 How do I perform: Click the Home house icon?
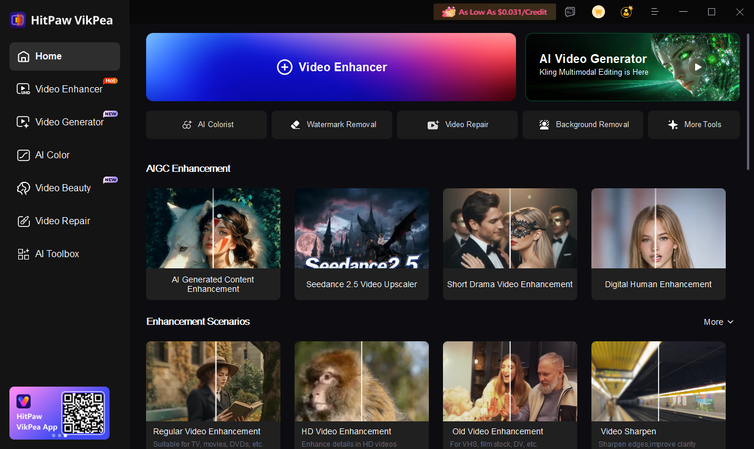[23, 56]
